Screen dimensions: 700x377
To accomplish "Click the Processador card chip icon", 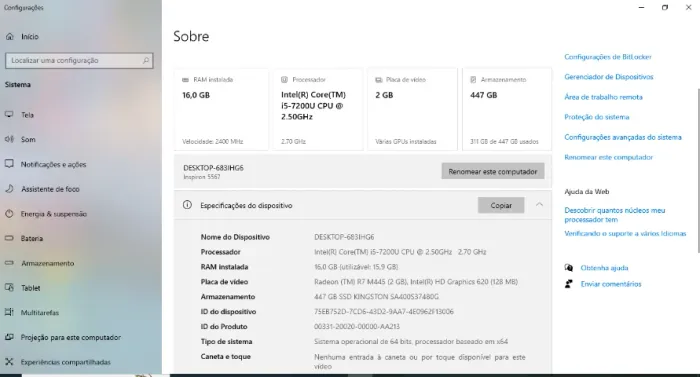I will 284,80.
